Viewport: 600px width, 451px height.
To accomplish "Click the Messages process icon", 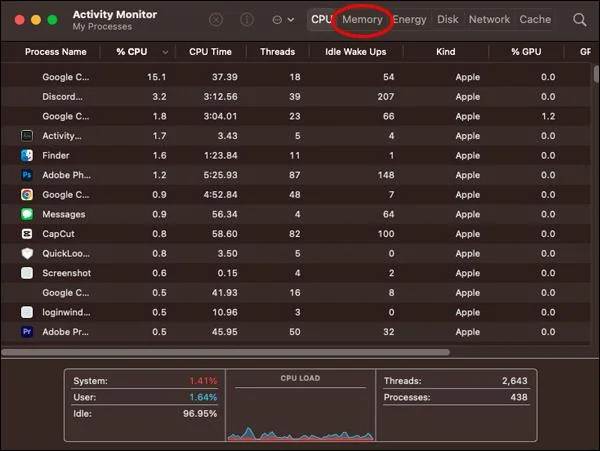I will tap(27, 214).
